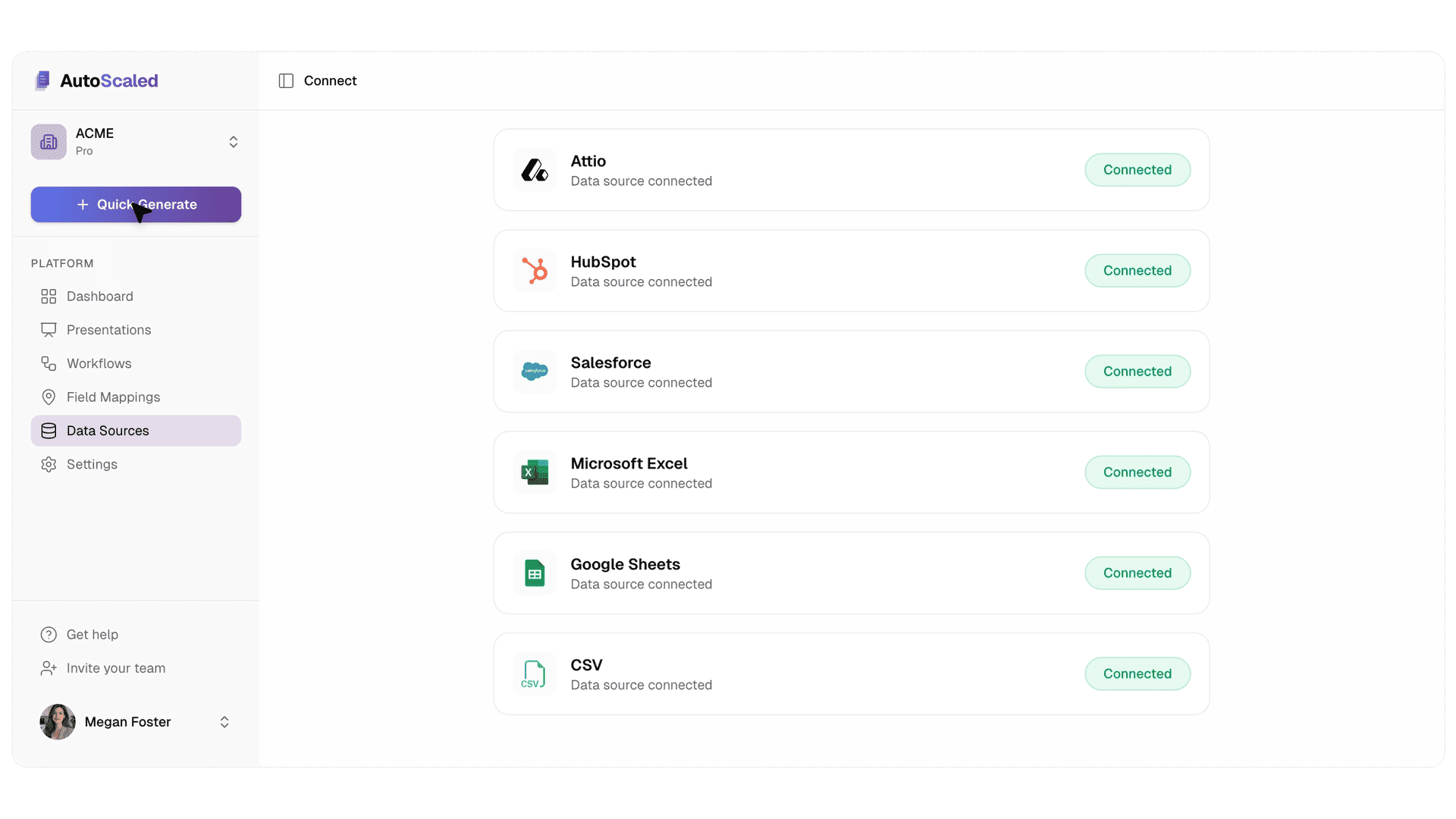
Task: Go to Presentations in sidebar
Action: (108, 330)
